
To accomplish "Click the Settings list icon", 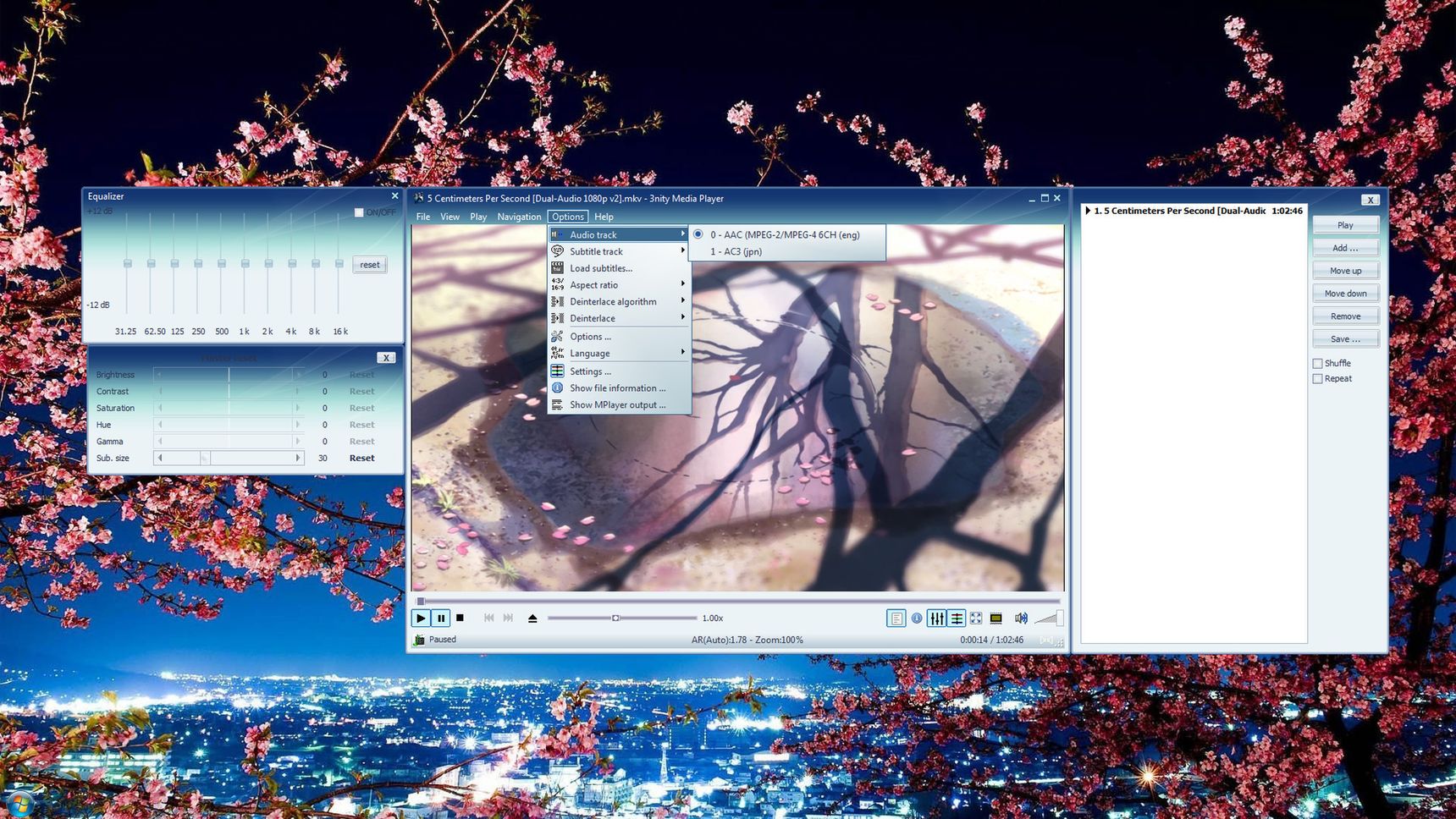I will point(557,371).
